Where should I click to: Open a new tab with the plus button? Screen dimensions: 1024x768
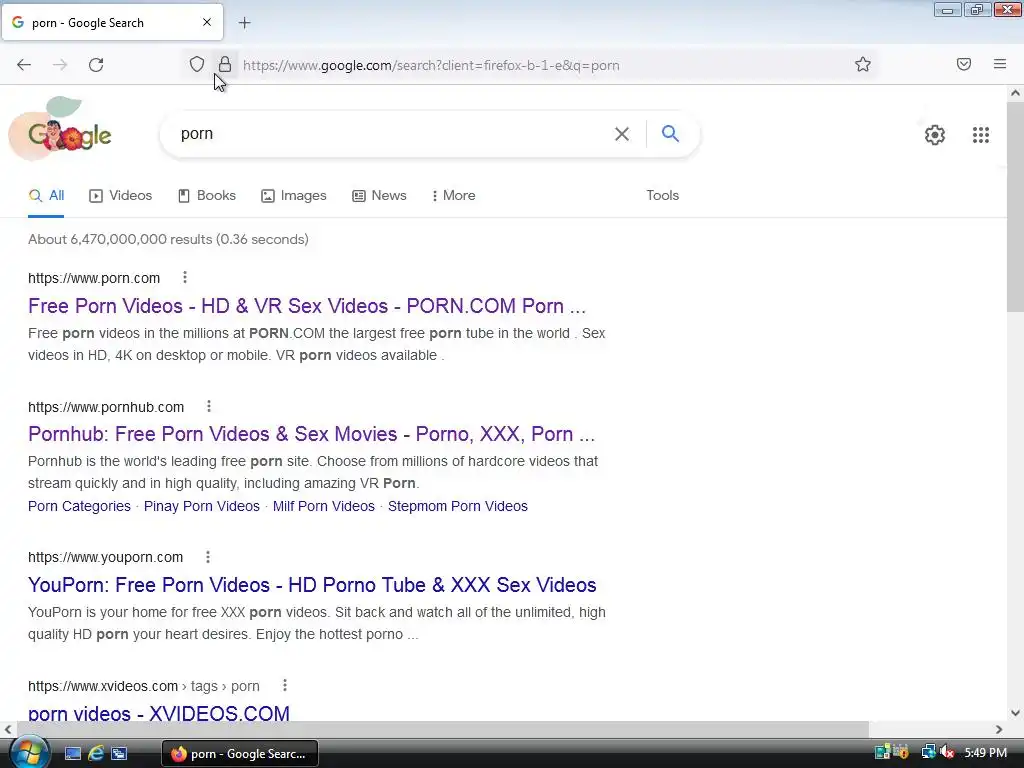tap(244, 23)
